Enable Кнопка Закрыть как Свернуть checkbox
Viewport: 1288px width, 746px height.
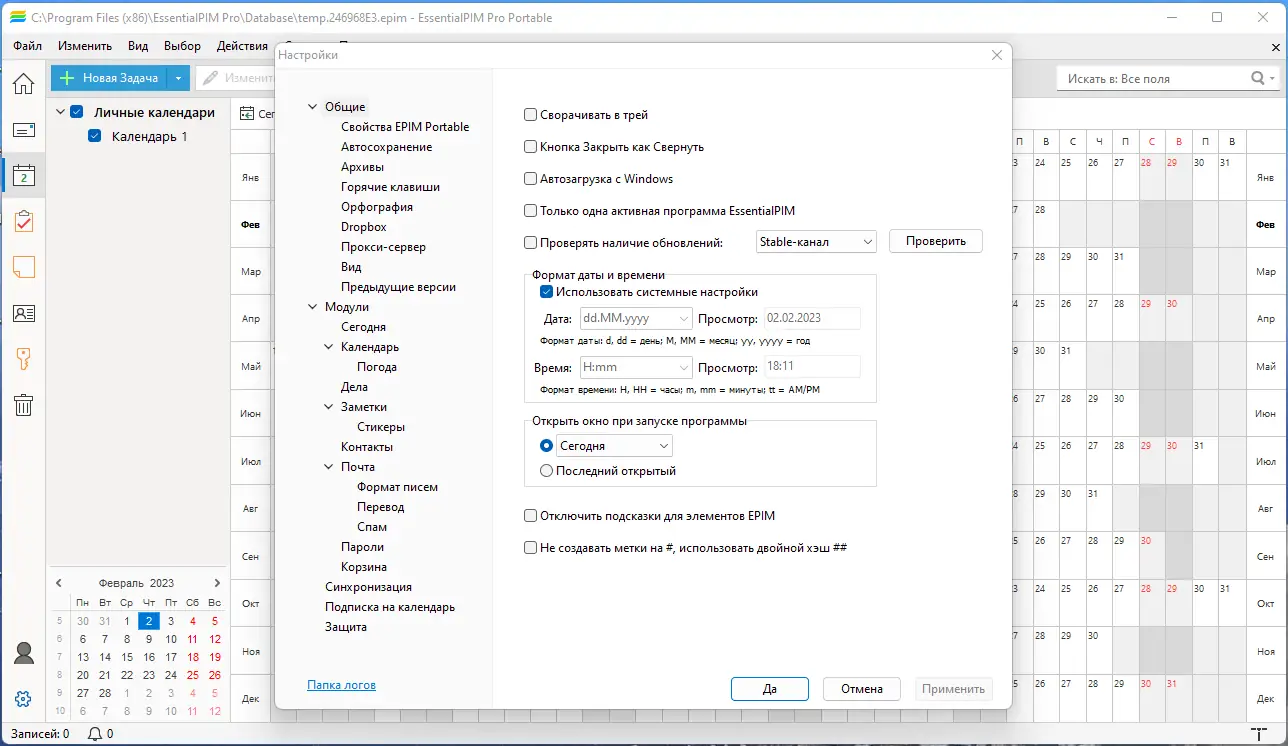click(531, 147)
